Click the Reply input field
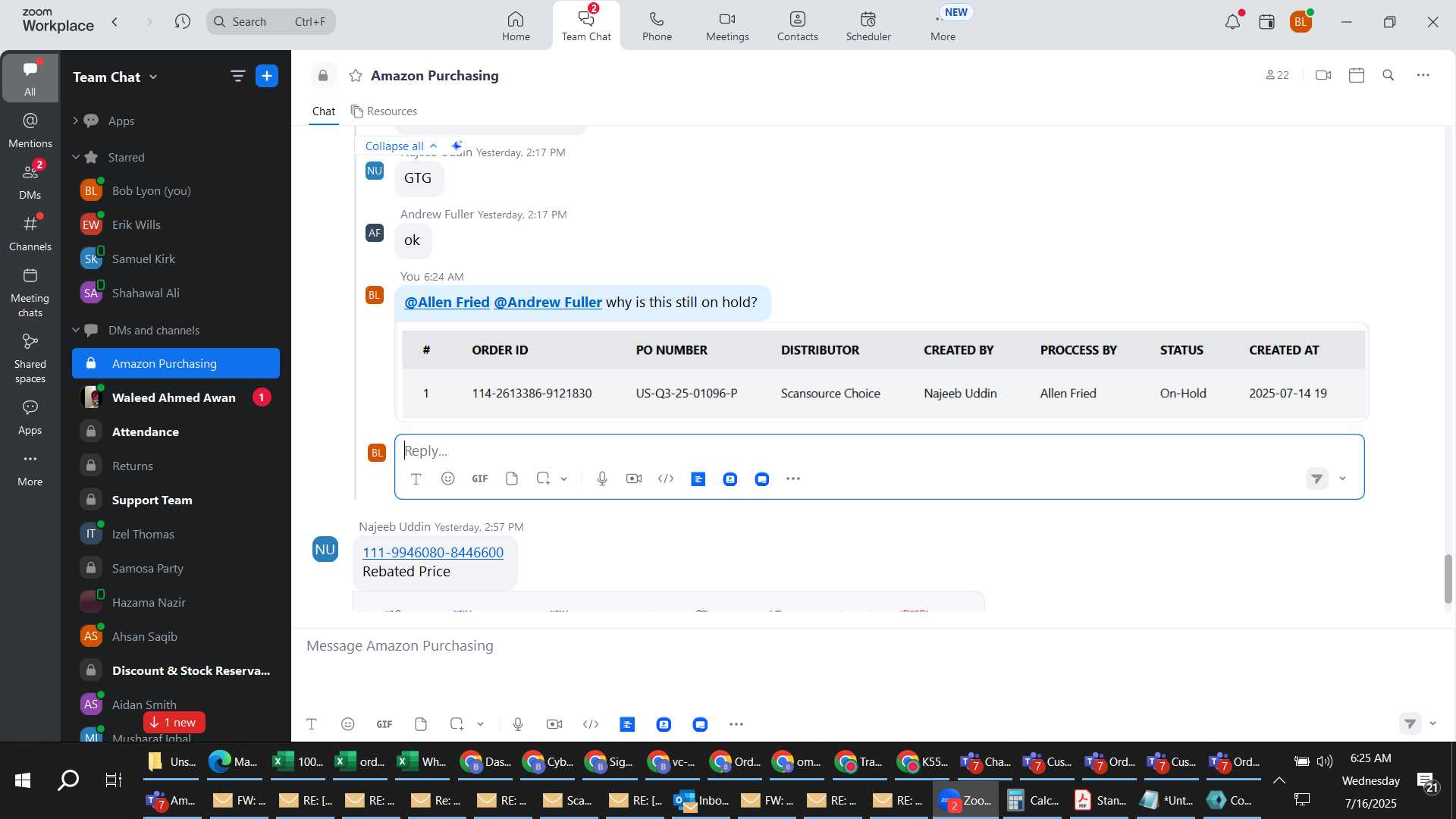Viewport: 1456px width, 819px height. click(x=879, y=450)
